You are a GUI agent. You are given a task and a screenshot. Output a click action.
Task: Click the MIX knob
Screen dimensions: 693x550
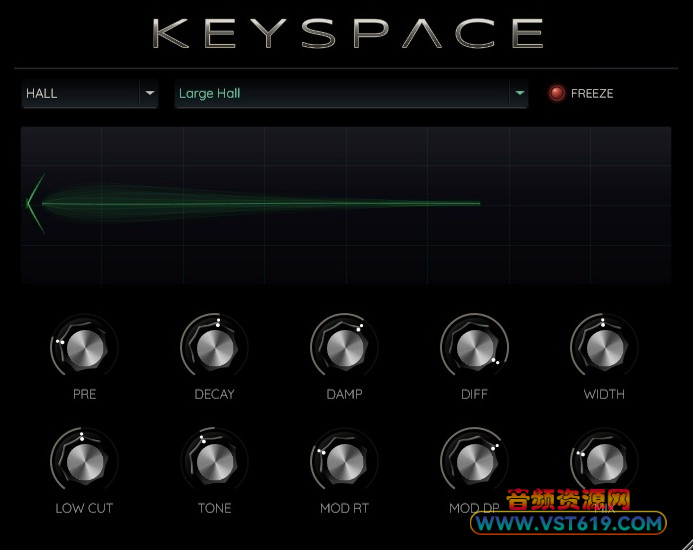point(604,461)
